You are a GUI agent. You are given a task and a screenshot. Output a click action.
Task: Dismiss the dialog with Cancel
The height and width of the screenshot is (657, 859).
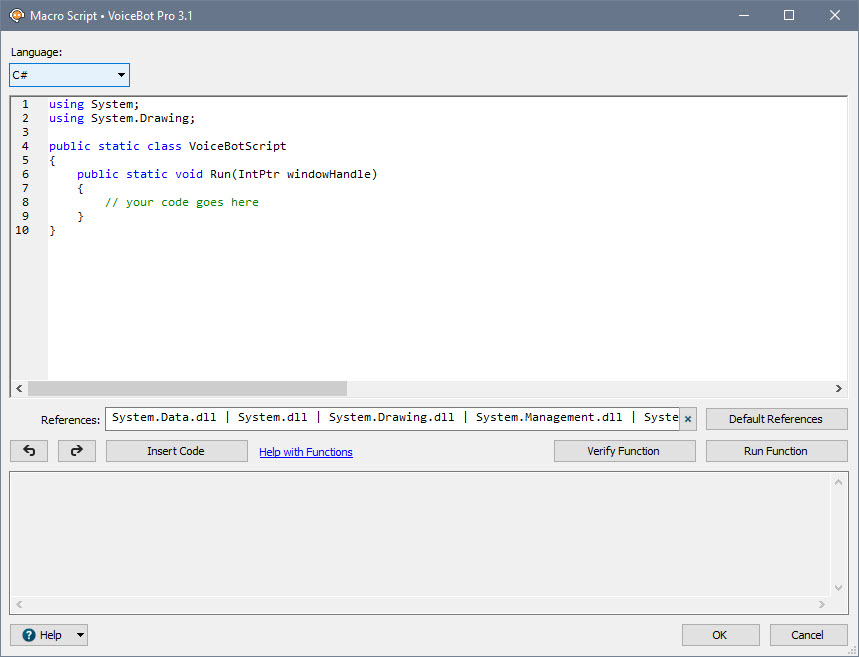pyautogui.click(x=807, y=634)
